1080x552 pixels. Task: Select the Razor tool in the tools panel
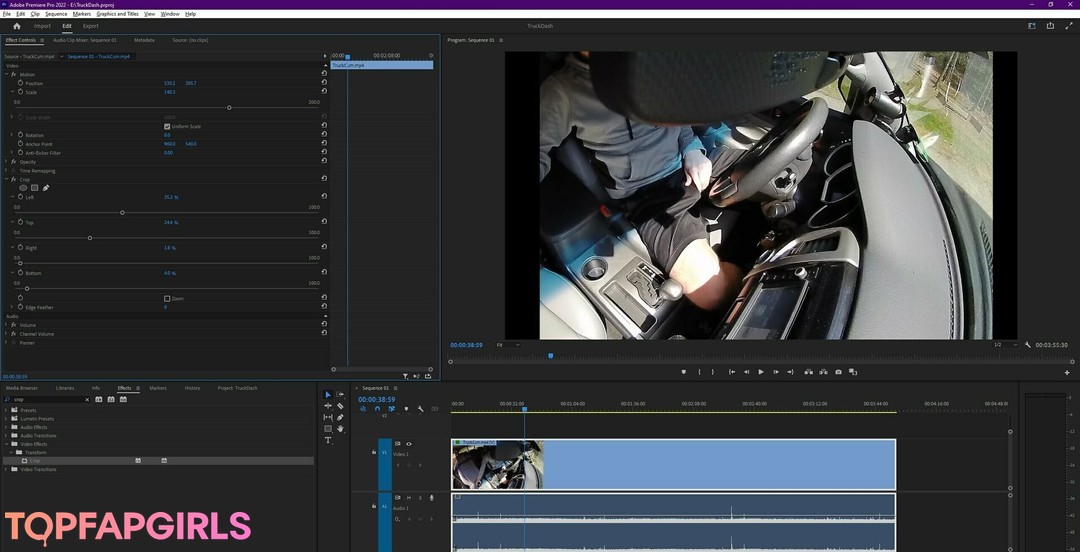(x=340, y=406)
